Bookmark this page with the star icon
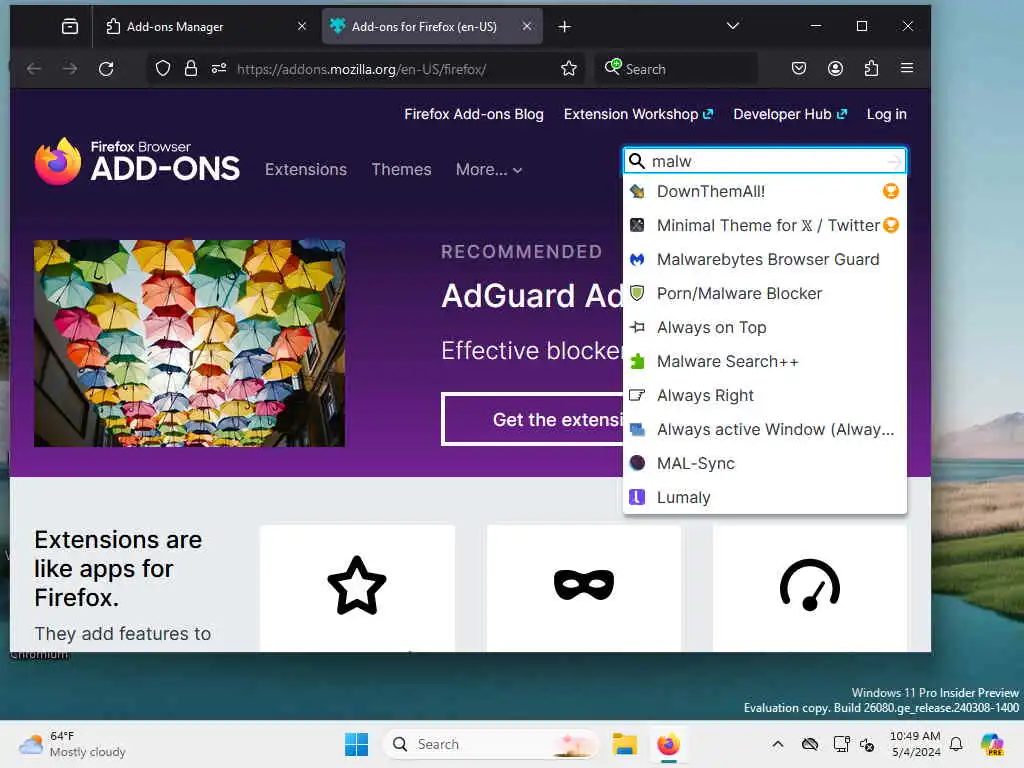The width and height of the screenshot is (1024, 768). click(x=569, y=69)
